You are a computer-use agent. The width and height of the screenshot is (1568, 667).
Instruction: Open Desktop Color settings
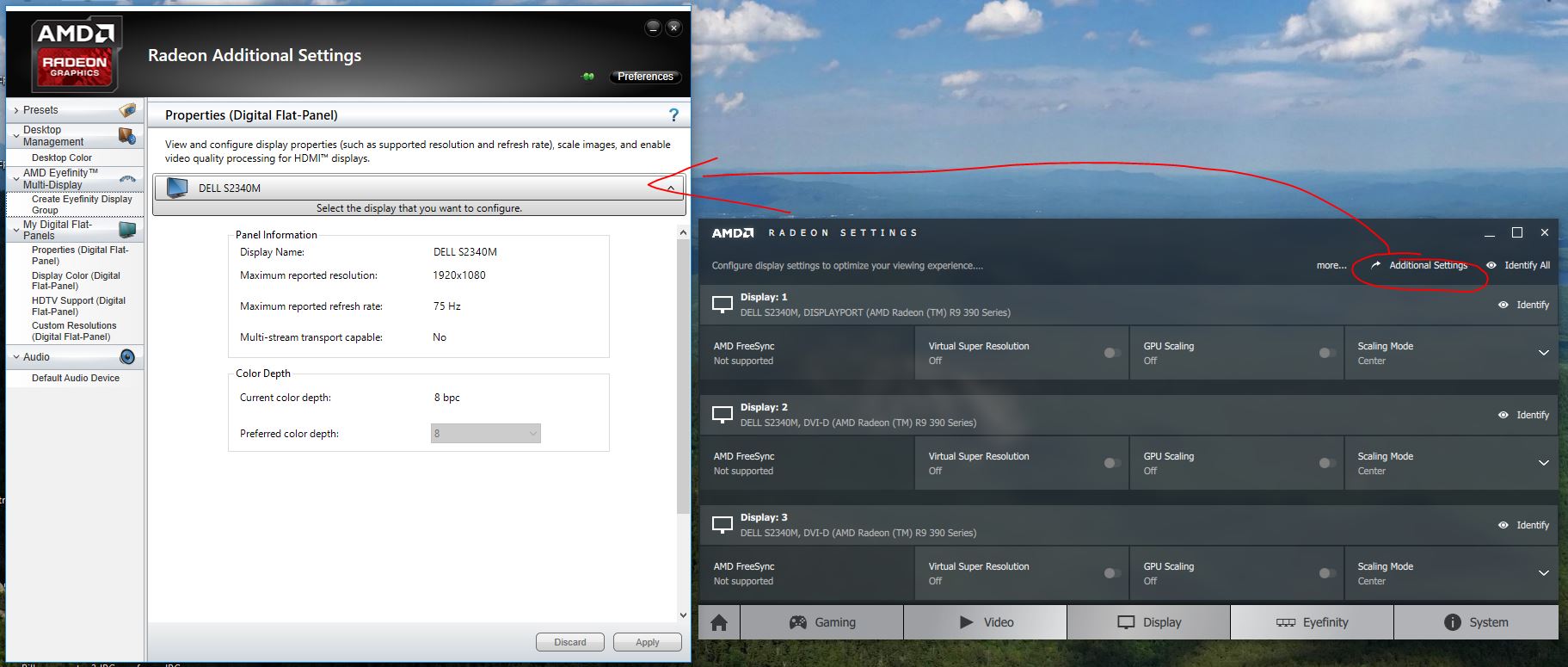[62, 157]
